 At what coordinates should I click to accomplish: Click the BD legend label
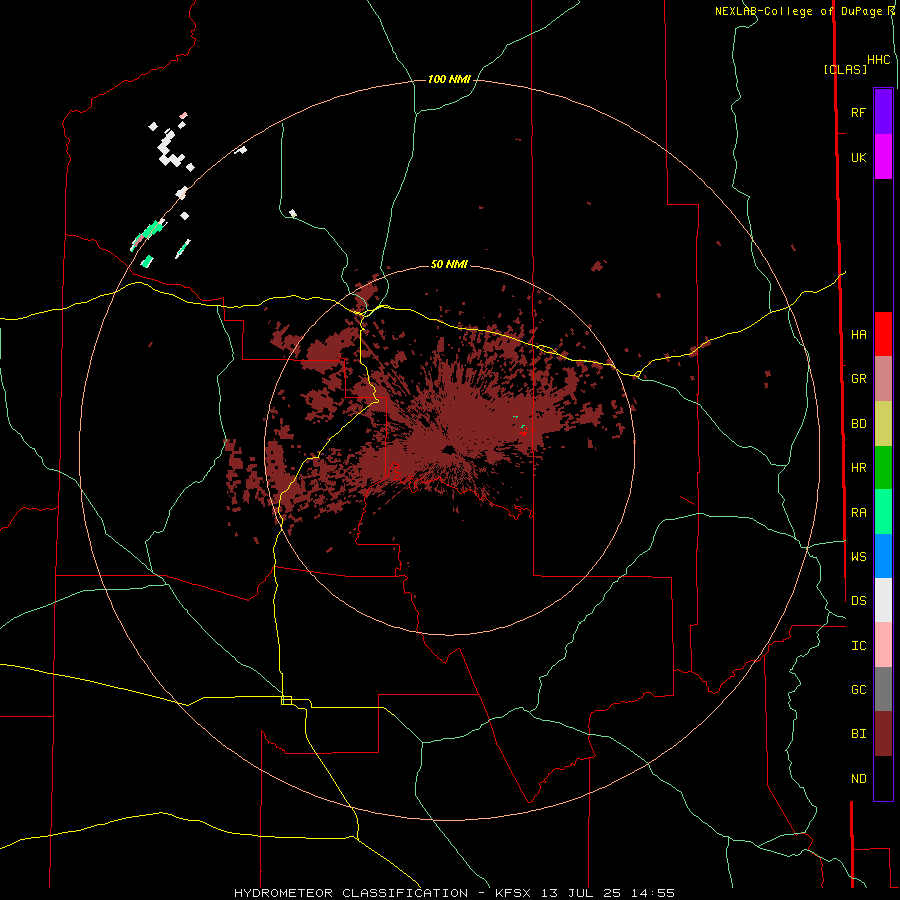858,424
